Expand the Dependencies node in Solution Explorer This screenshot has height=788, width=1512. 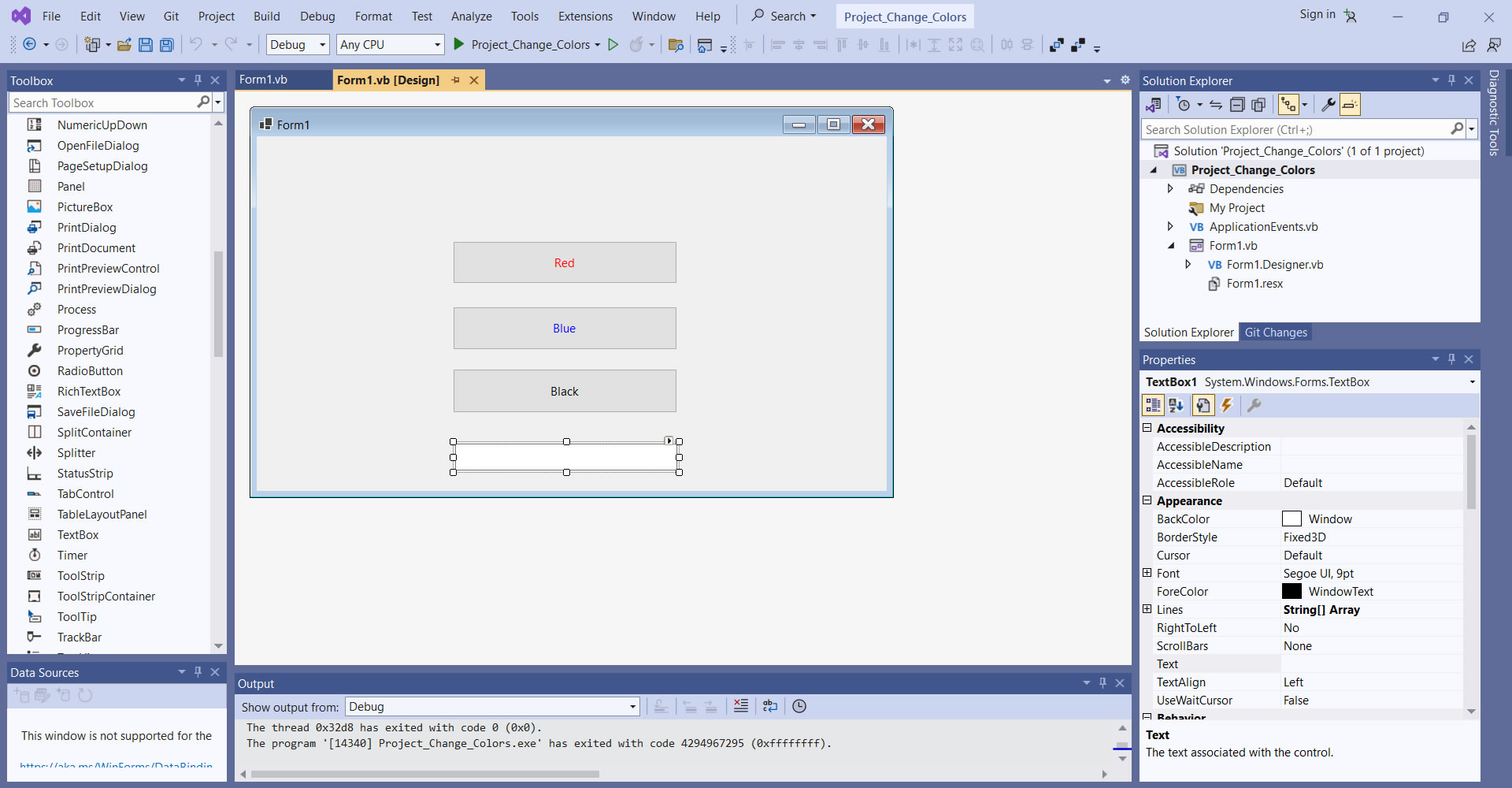click(1170, 189)
